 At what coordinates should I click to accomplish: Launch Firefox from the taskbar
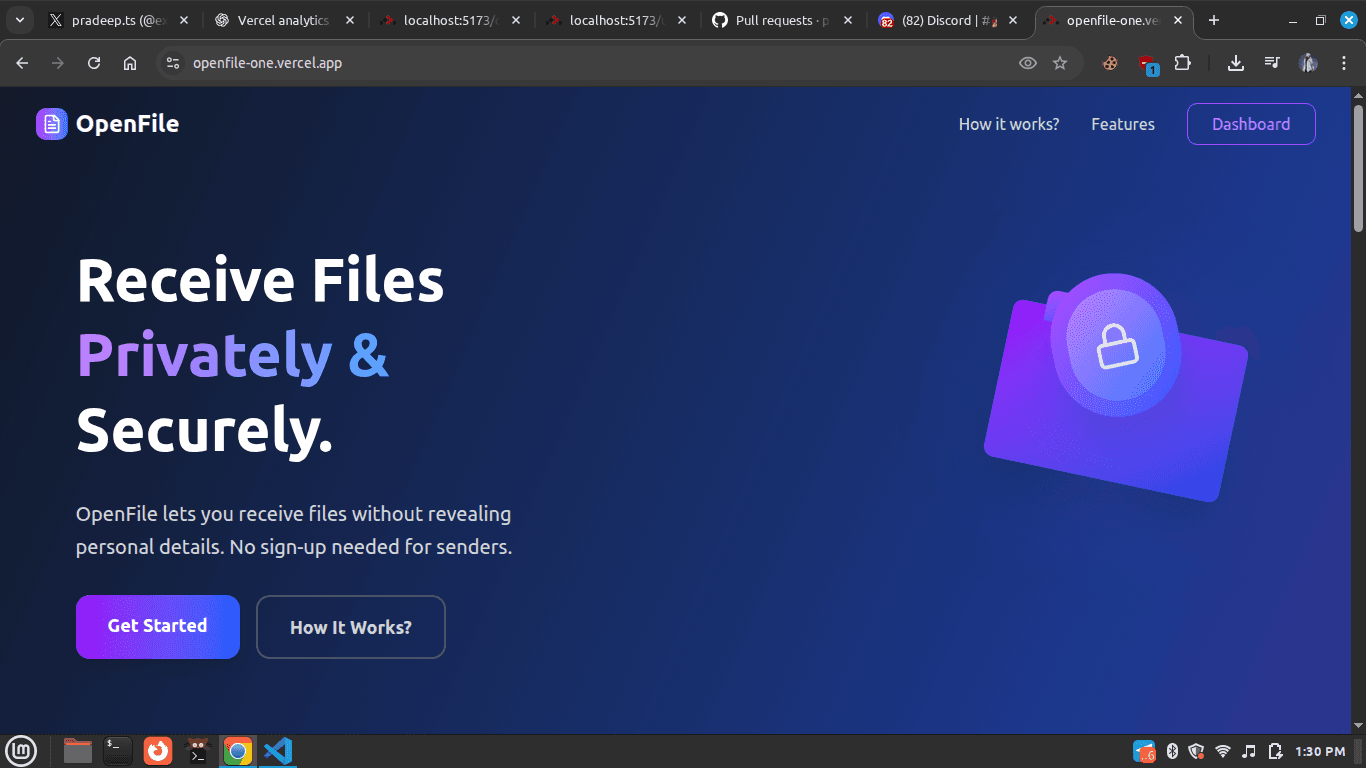point(158,751)
